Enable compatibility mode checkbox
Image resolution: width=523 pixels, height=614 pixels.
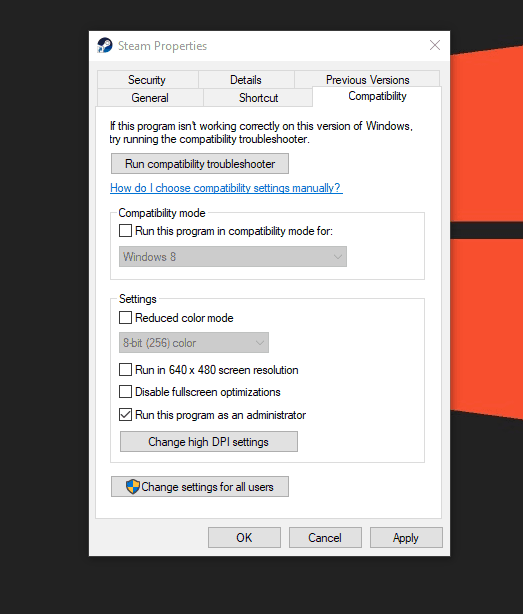point(125,231)
